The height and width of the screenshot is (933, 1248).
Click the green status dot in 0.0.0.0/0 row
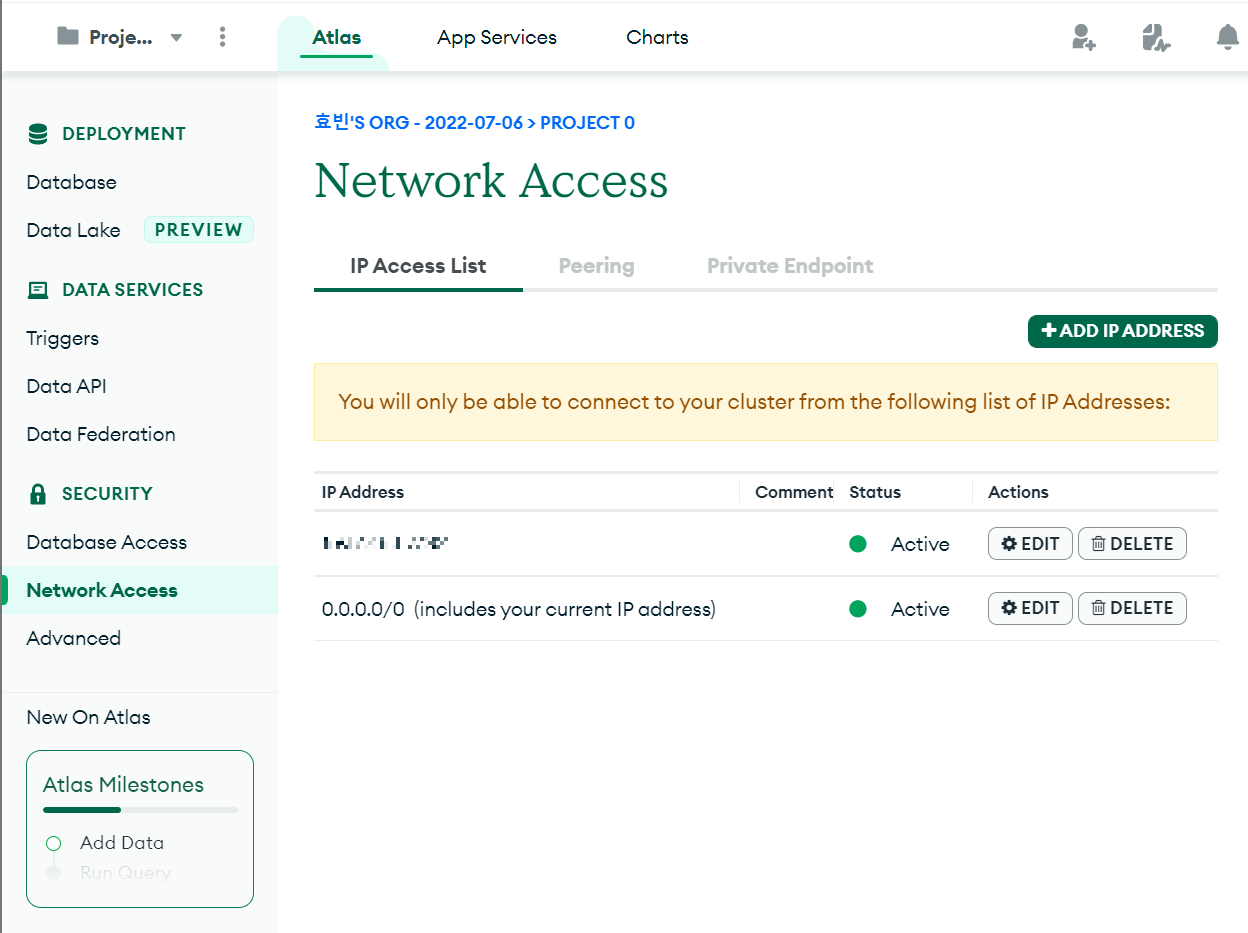[857, 609]
